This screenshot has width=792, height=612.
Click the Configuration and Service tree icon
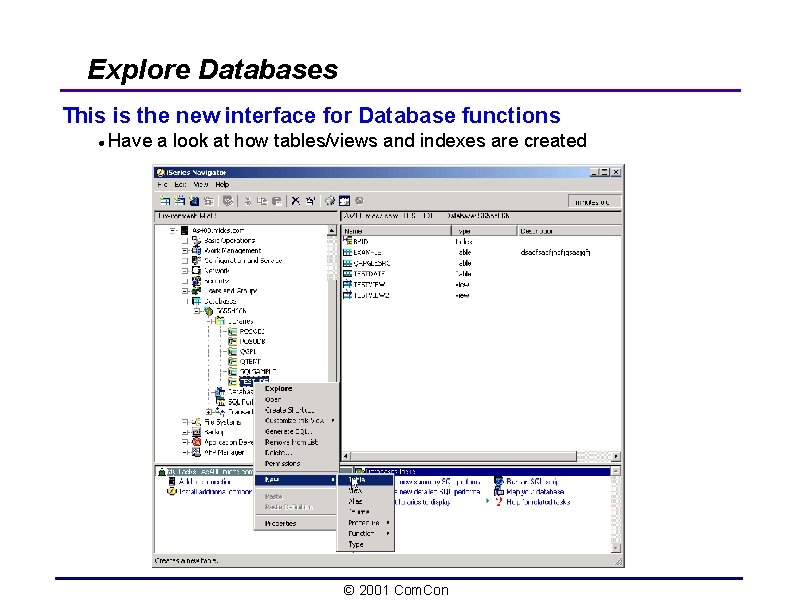[x=196, y=261]
